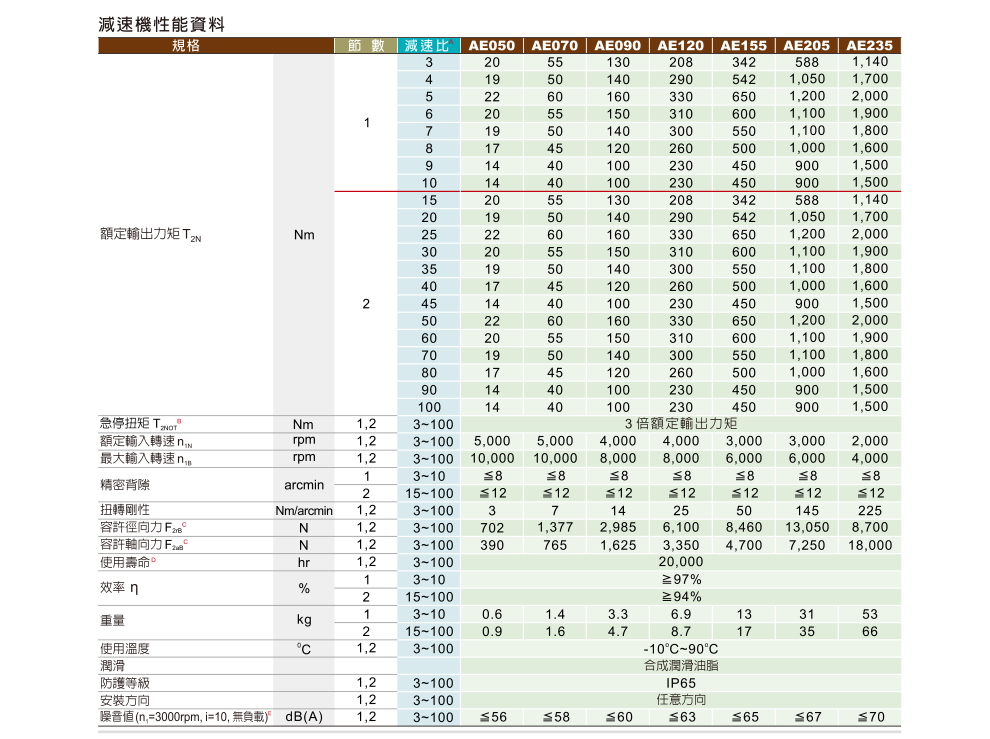Image resolution: width=990 pixels, height=739 pixels.
Task: Click the AE050 column header
Action: click(x=492, y=45)
